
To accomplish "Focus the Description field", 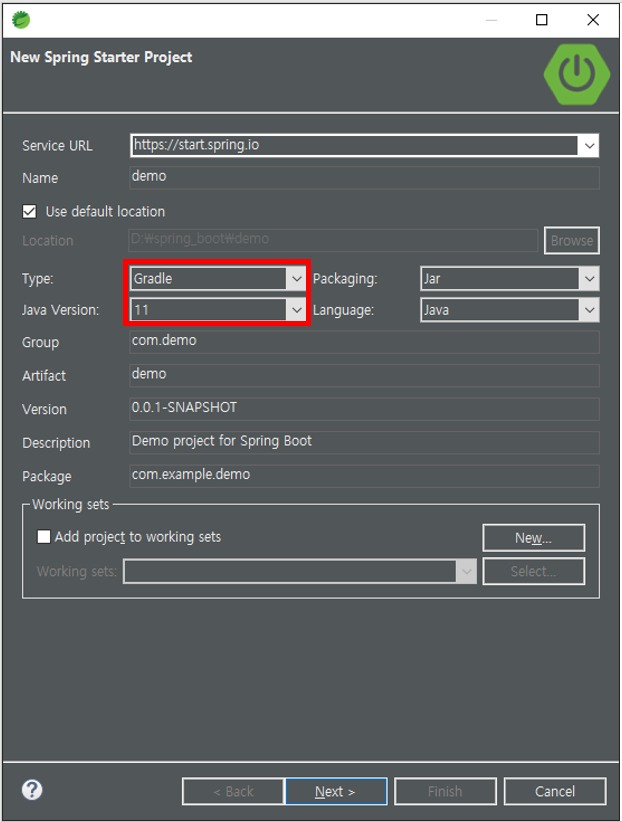I will [x=364, y=442].
